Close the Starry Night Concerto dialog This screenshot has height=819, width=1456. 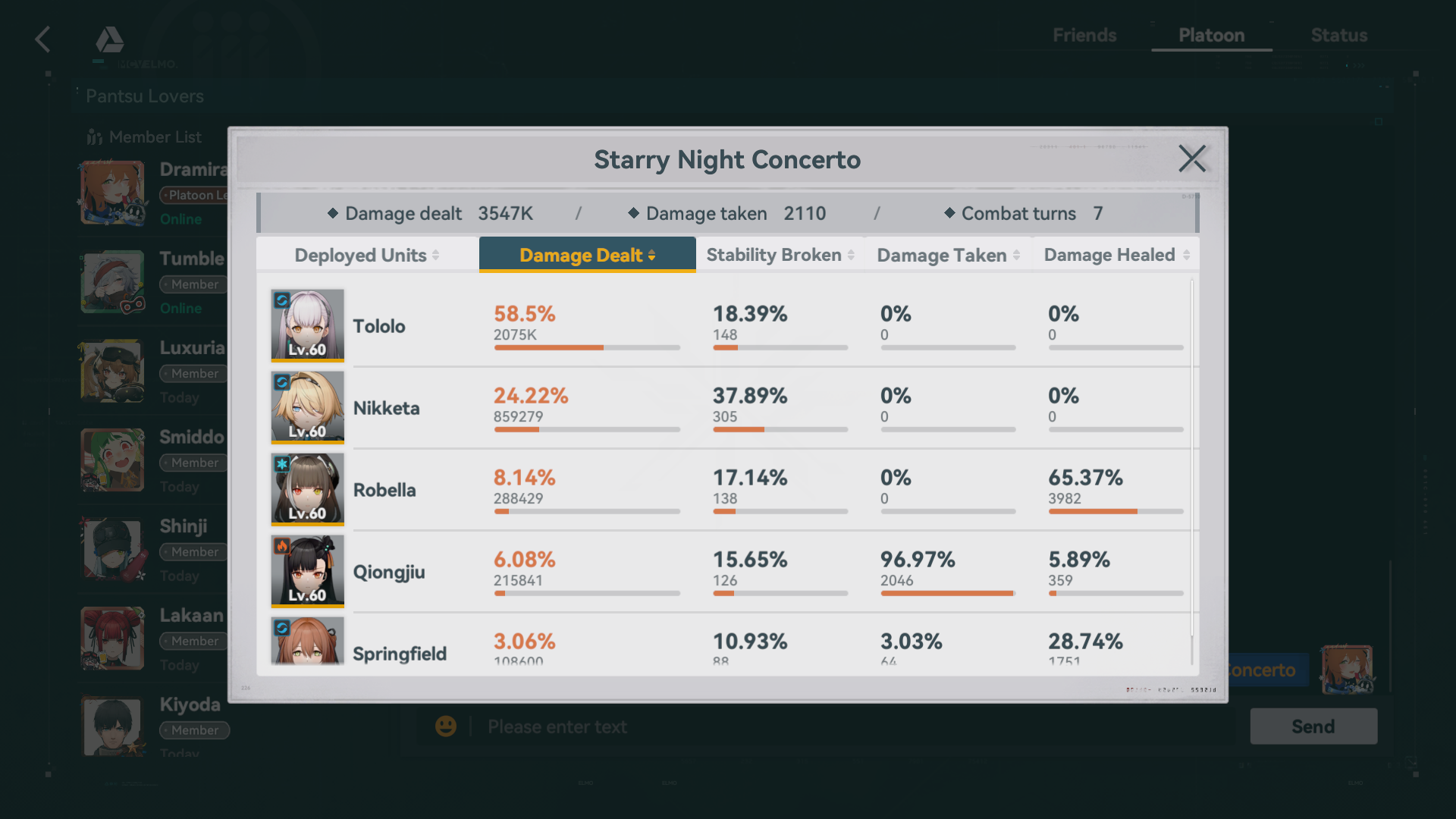coord(1191,159)
